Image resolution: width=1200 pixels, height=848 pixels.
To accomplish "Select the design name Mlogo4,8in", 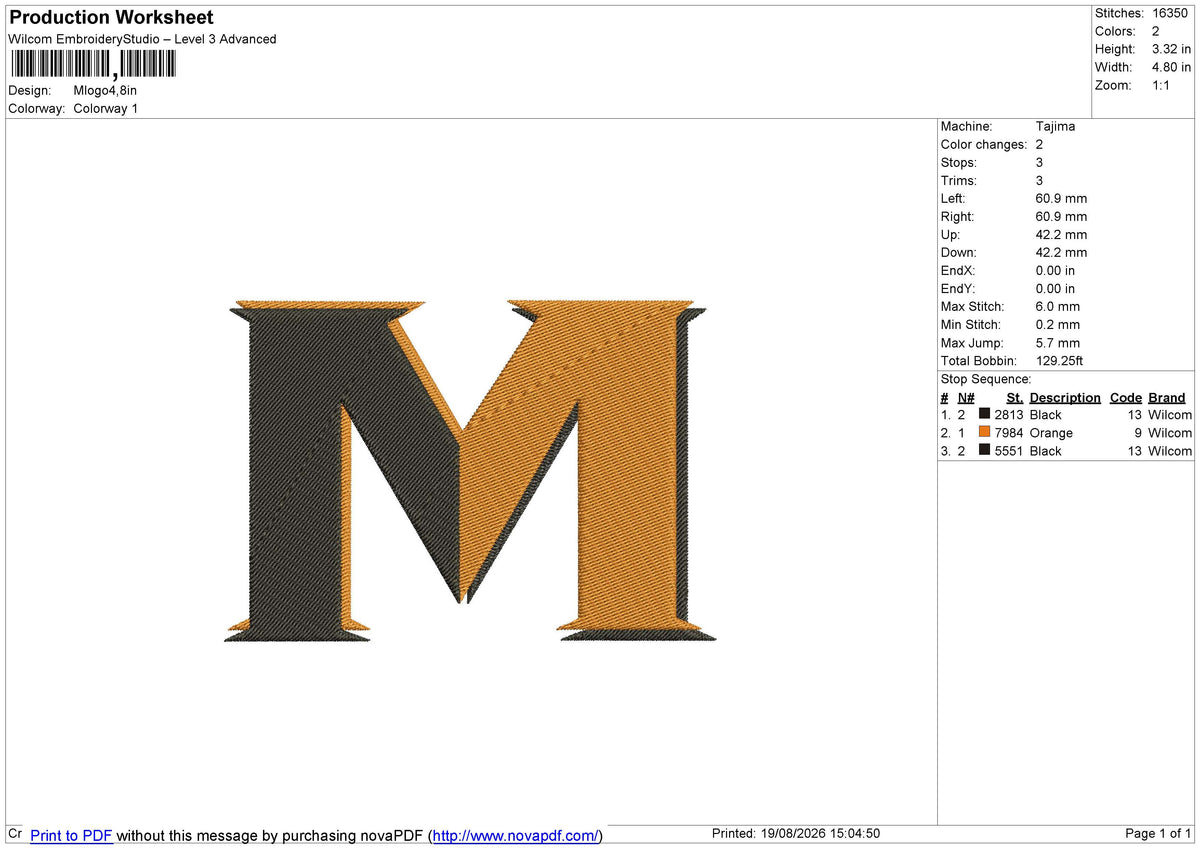I will 105,90.
